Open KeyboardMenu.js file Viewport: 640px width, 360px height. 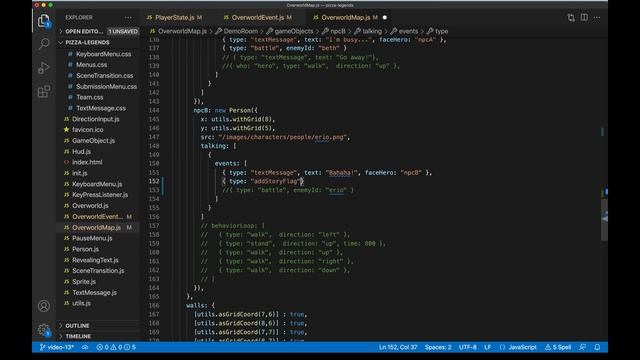[x=97, y=184]
